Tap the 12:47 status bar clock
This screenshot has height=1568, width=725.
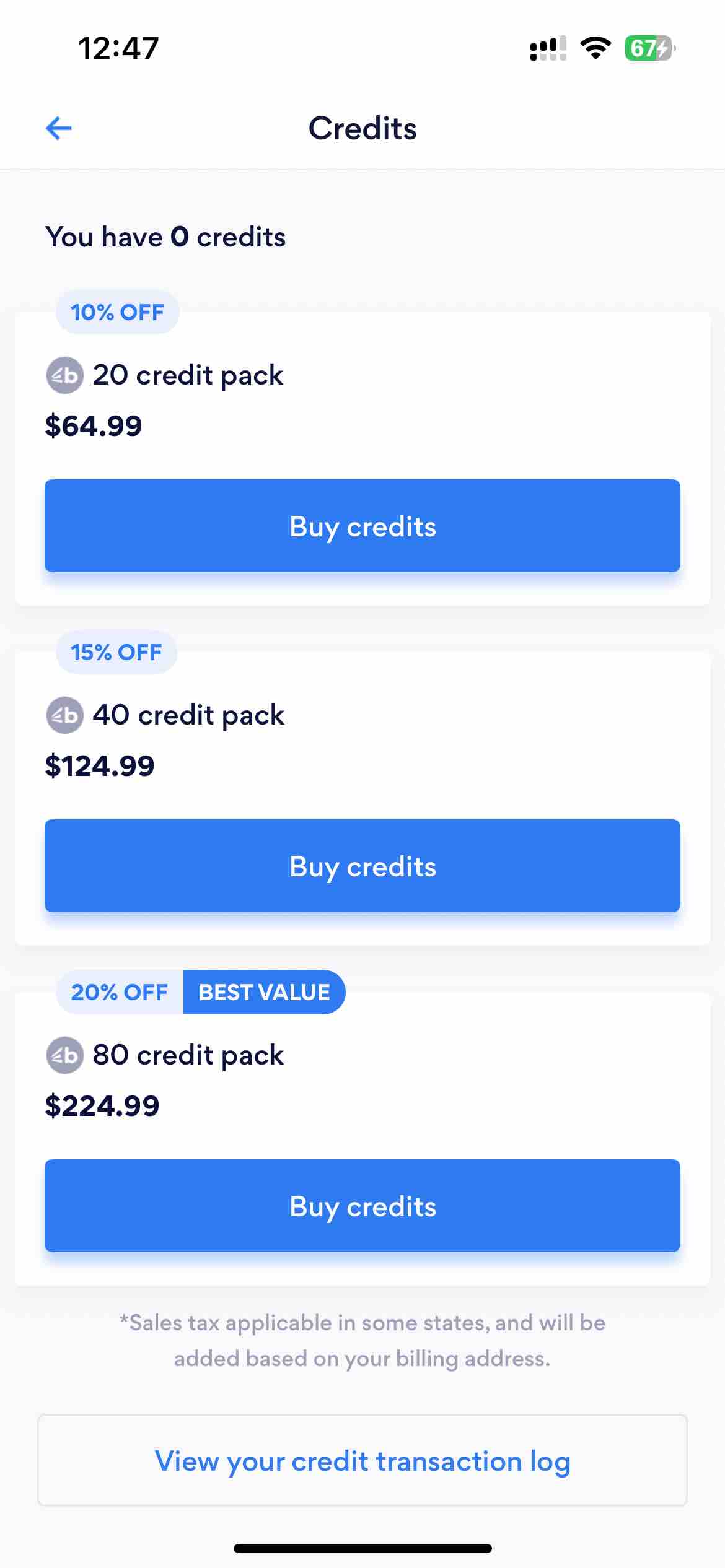tap(118, 48)
